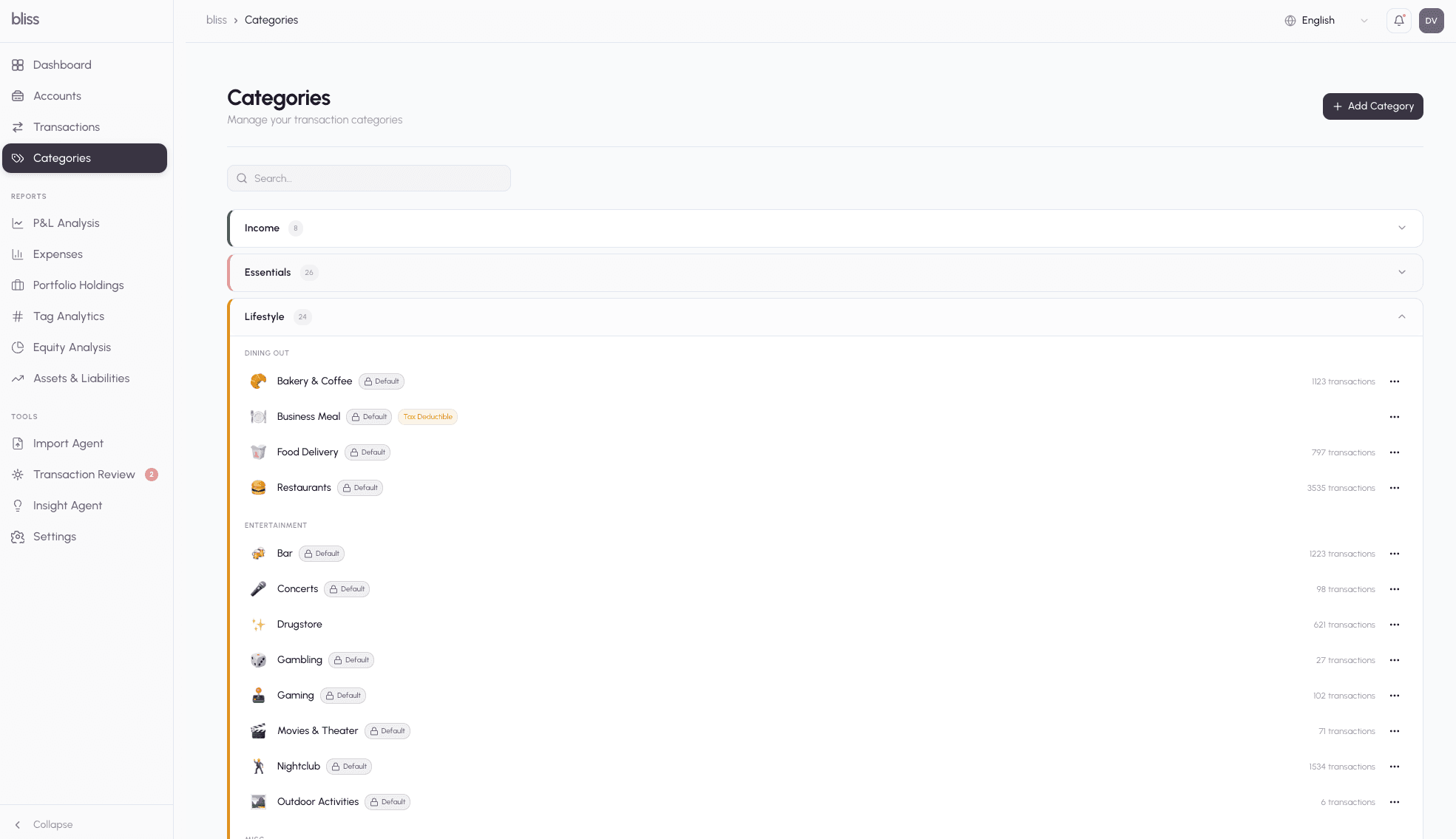Open the Insight Agent tool
Screen dimensions: 1456x839
(67, 505)
